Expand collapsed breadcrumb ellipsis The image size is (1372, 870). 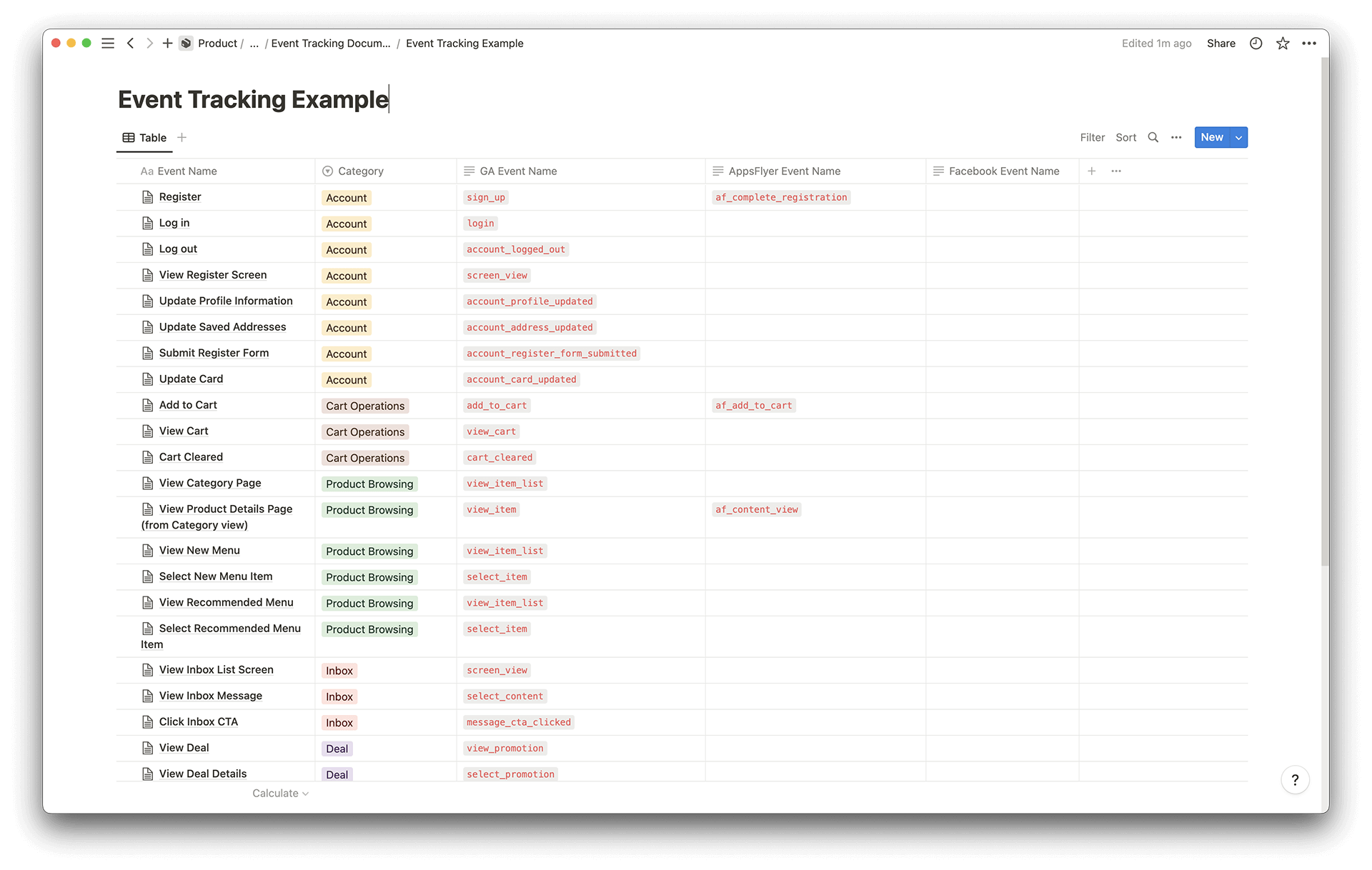pos(254,44)
